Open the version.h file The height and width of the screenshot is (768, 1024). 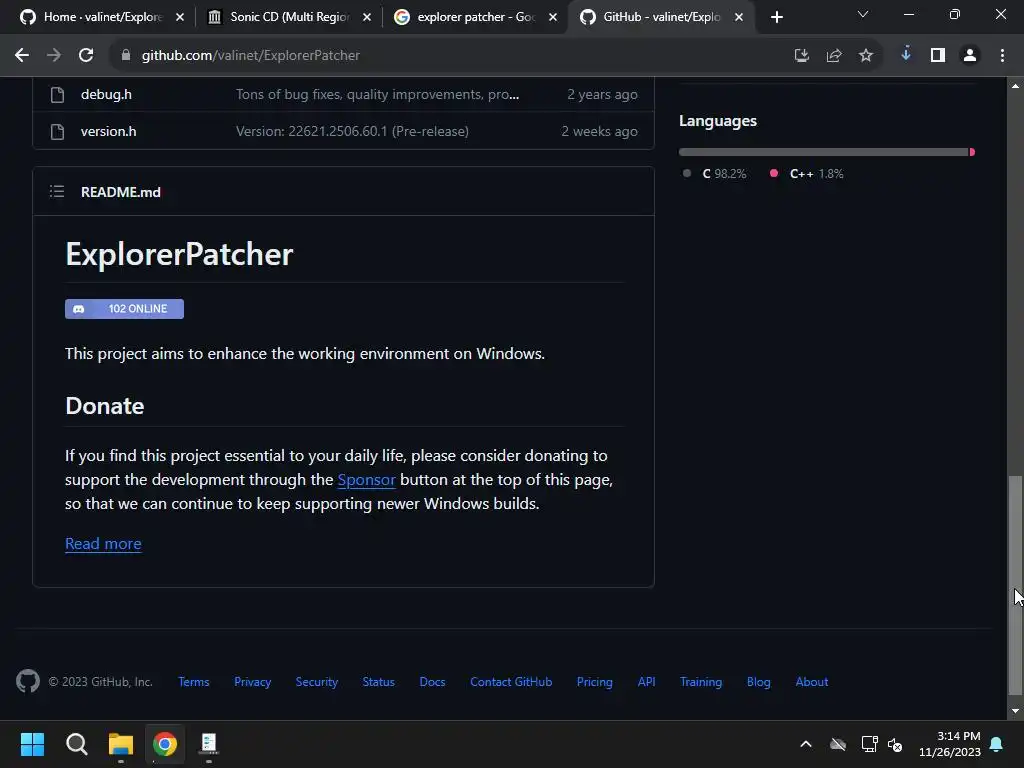tap(108, 131)
